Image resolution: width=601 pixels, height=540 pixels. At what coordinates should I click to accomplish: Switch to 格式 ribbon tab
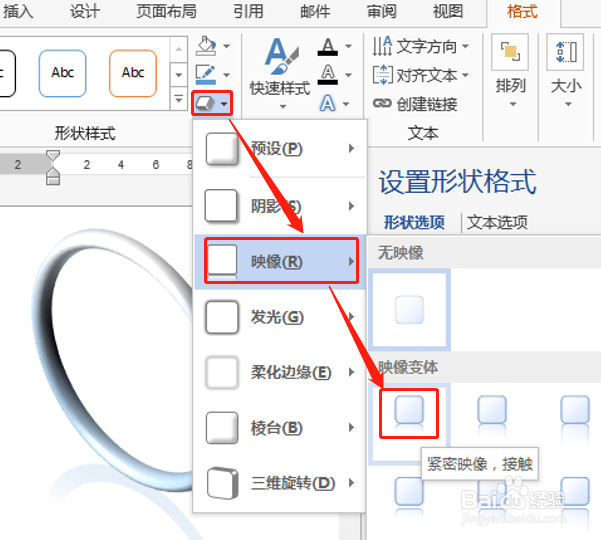pos(522,11)
